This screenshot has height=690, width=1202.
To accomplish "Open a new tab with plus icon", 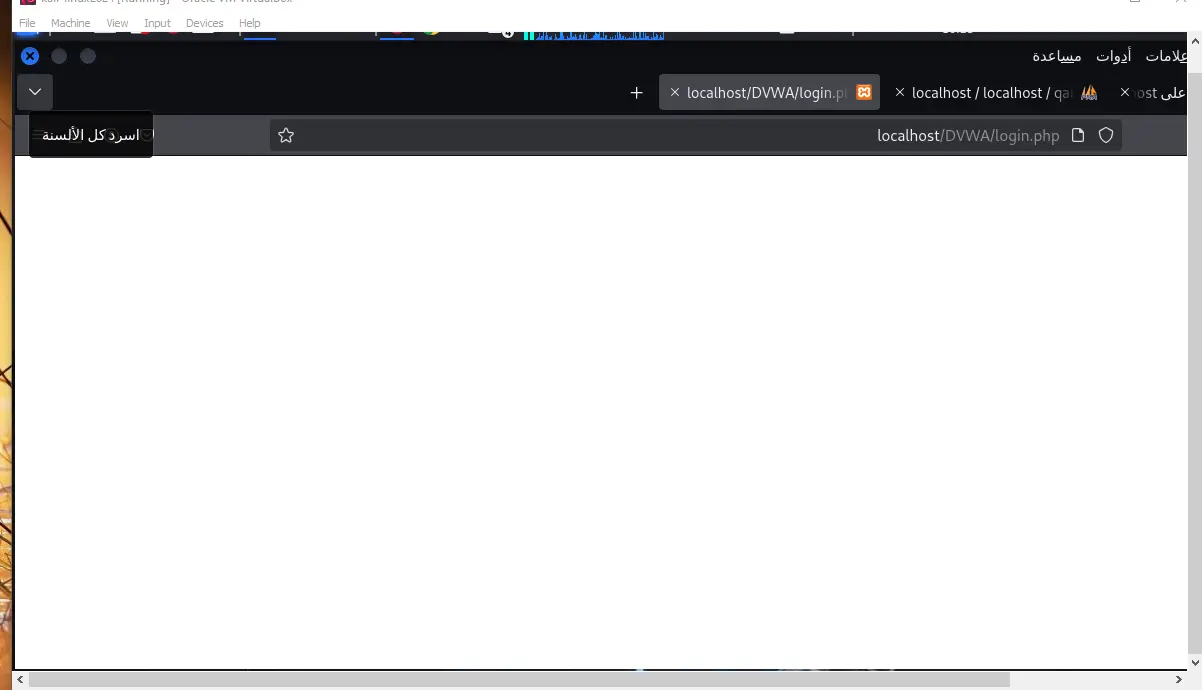I will pyautogui.click(x=636, y=92).
